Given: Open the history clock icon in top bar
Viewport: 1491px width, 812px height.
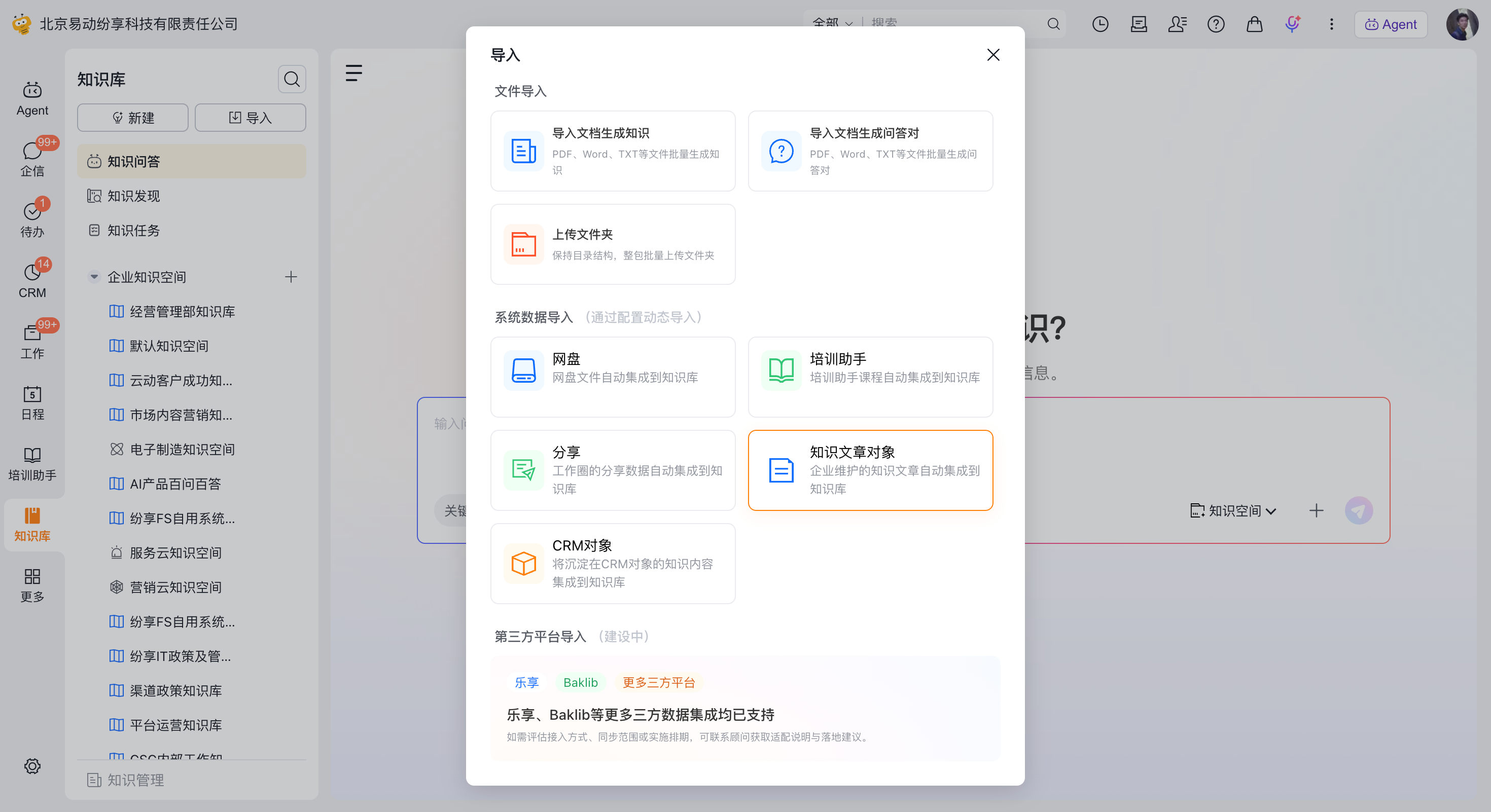Looking at the screenshot, I should click(x=1099, y=24).
